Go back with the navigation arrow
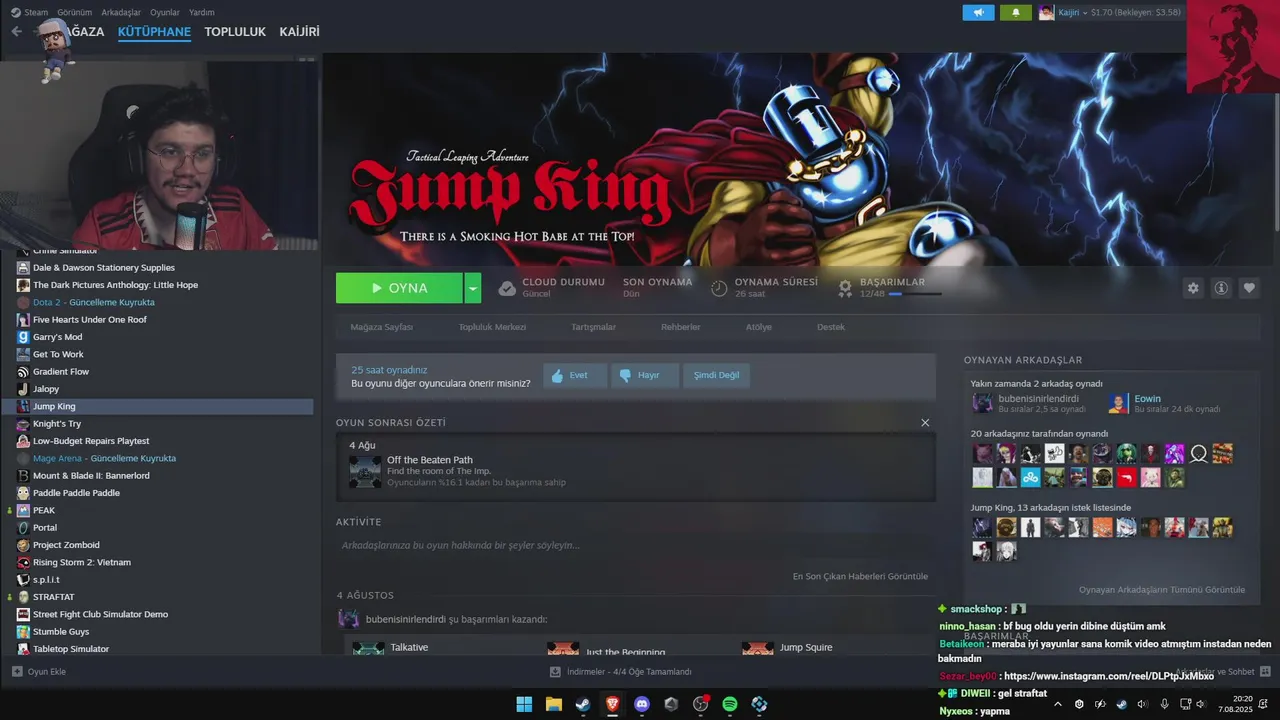Screen dimensions: 1280x720 click(16, 32)
